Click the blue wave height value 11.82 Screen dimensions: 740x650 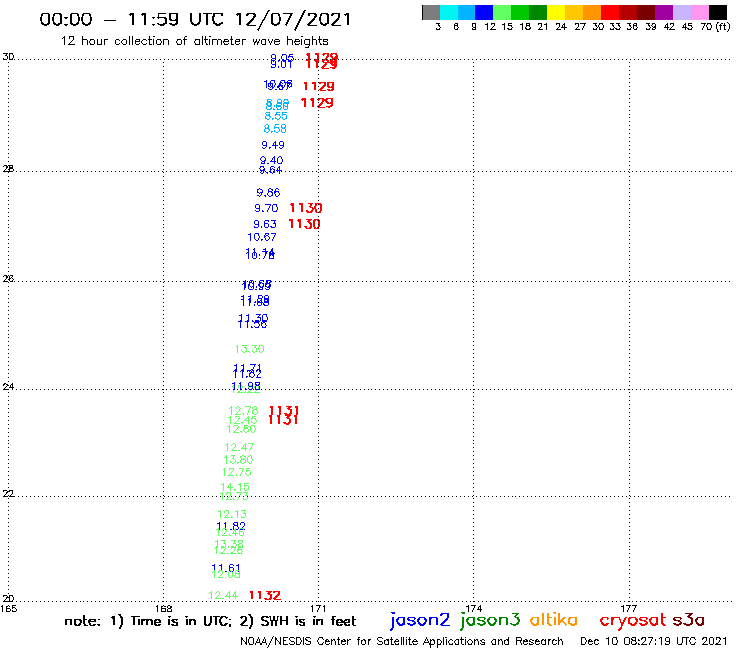pos(231,525)
